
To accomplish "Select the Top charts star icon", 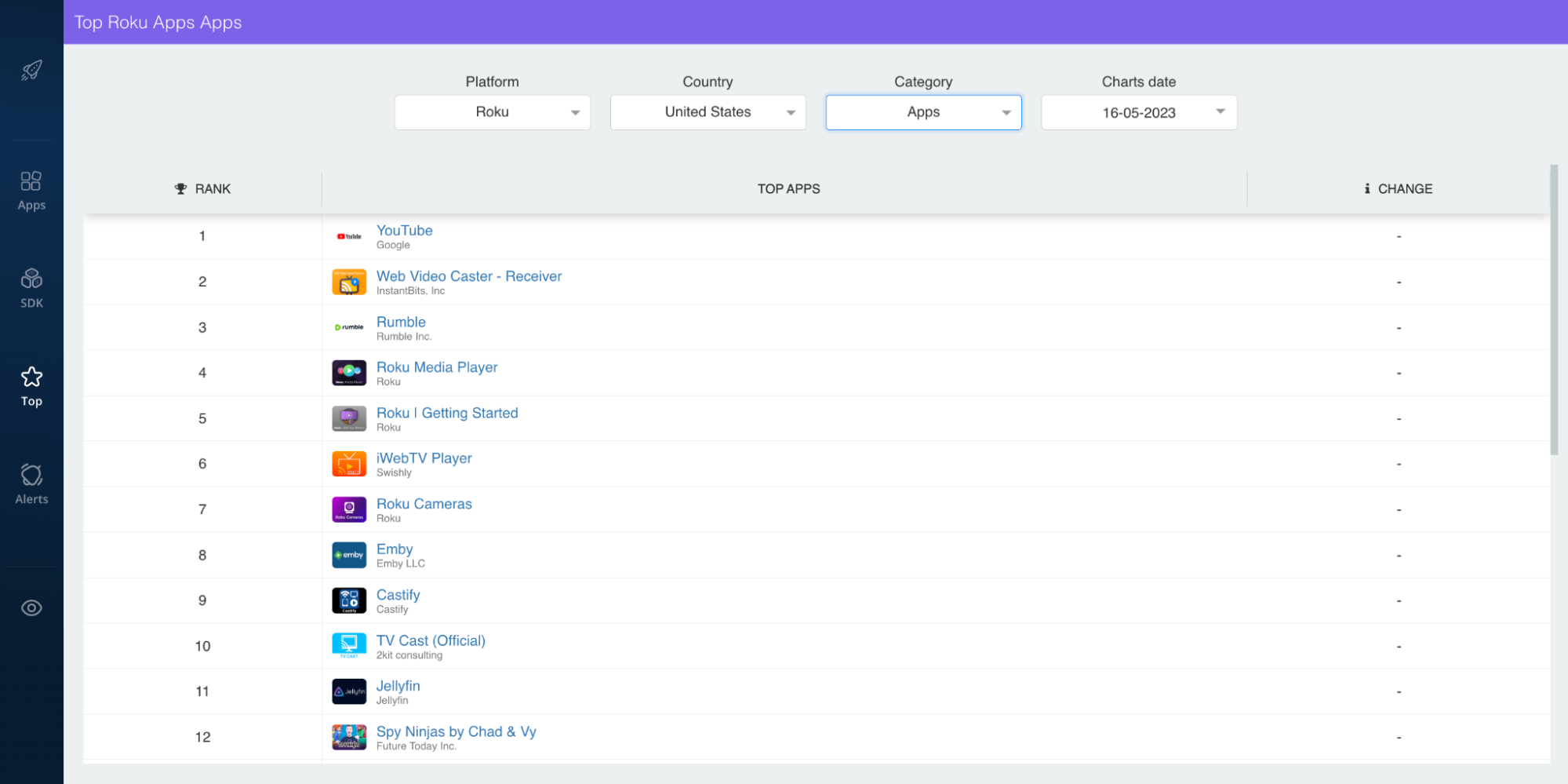I will click(31, 377).
